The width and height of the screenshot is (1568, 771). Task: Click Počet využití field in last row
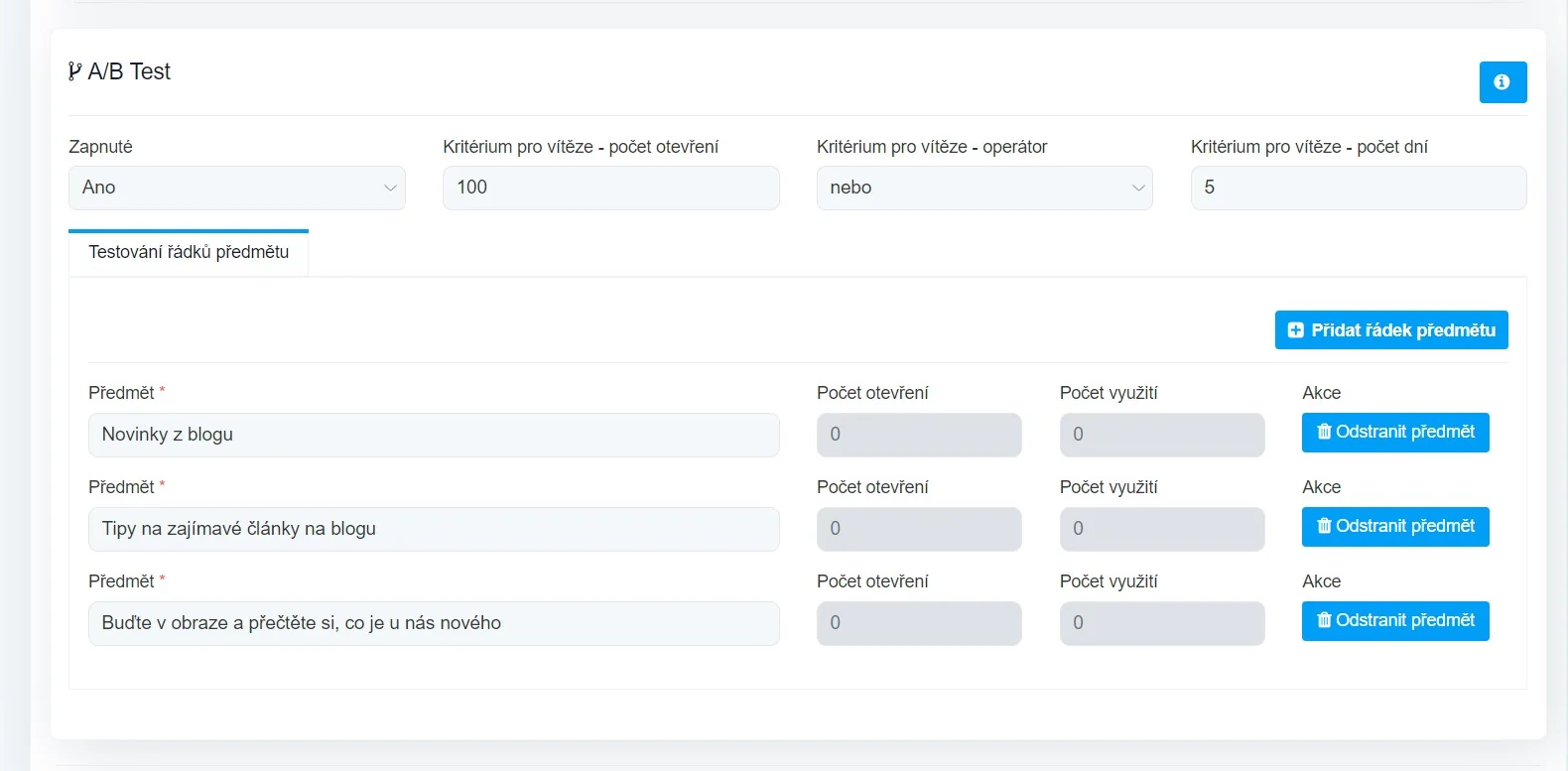(1161, 623)
